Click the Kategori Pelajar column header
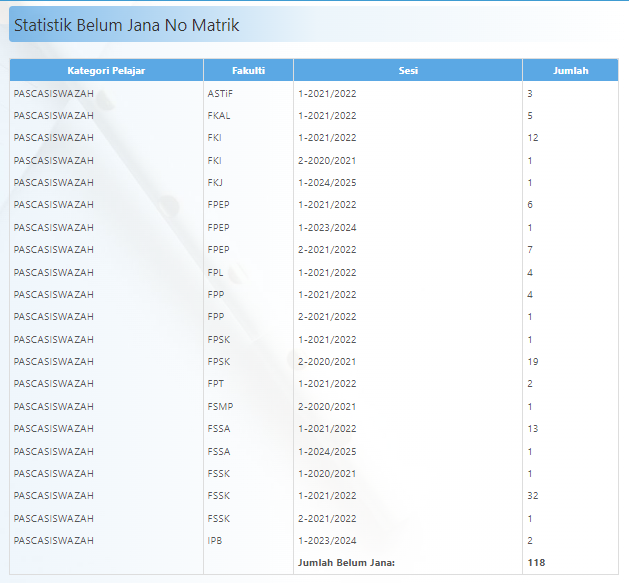Screen dimensions: 629x585 coord(106,71)
